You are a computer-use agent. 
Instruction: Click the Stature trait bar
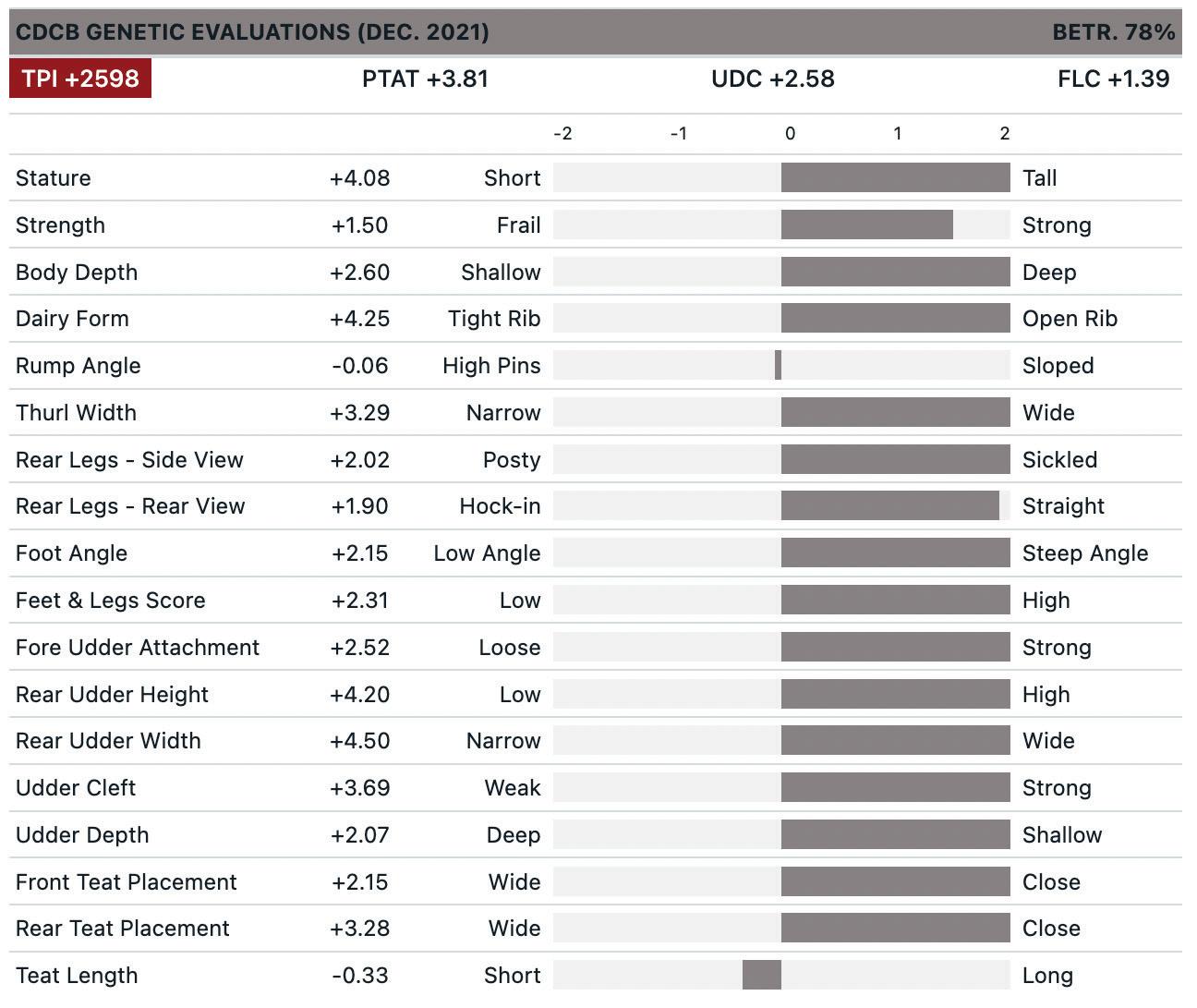895,178
